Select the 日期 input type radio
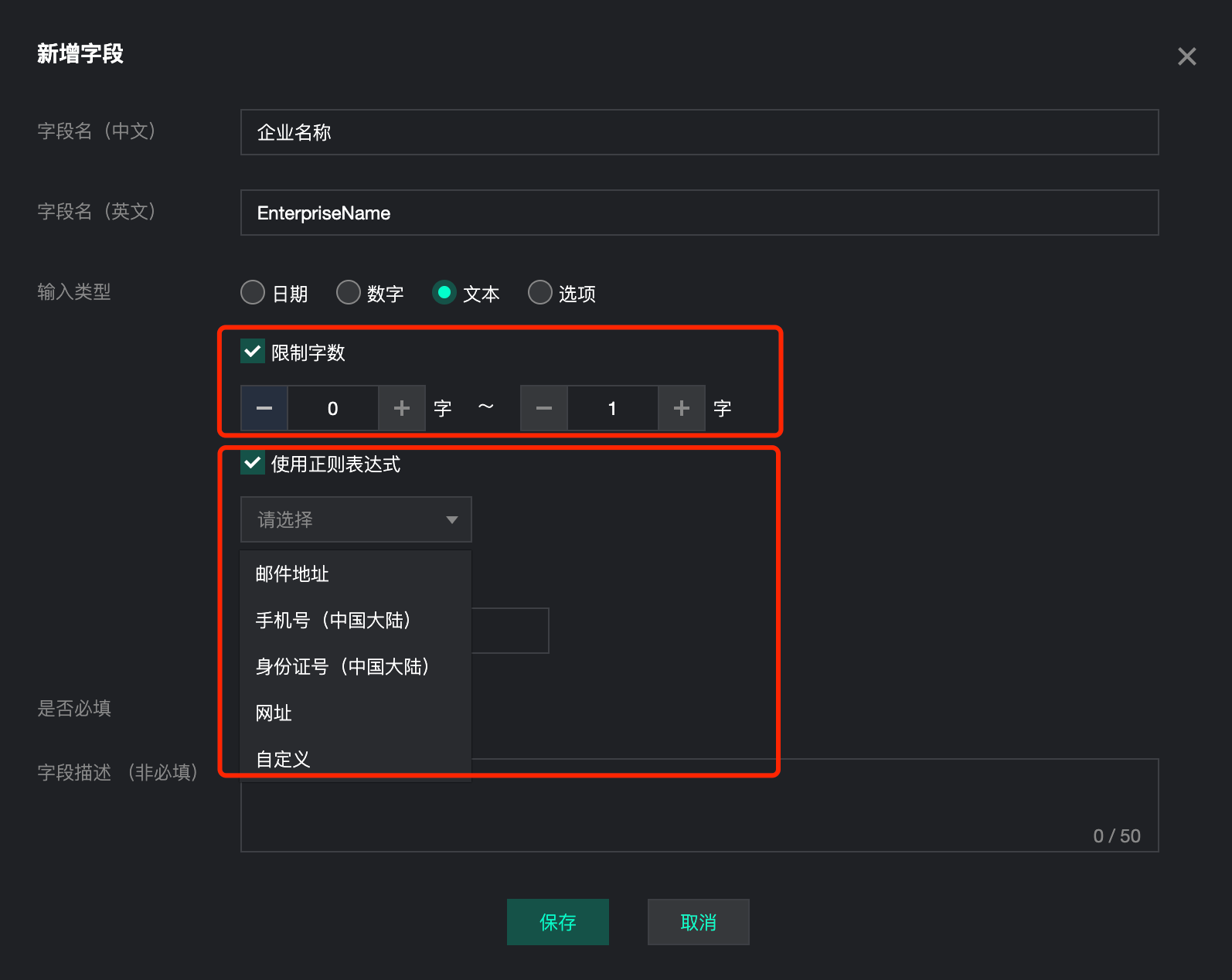This screenshot has height=980, width=1232. coord(253,293)
